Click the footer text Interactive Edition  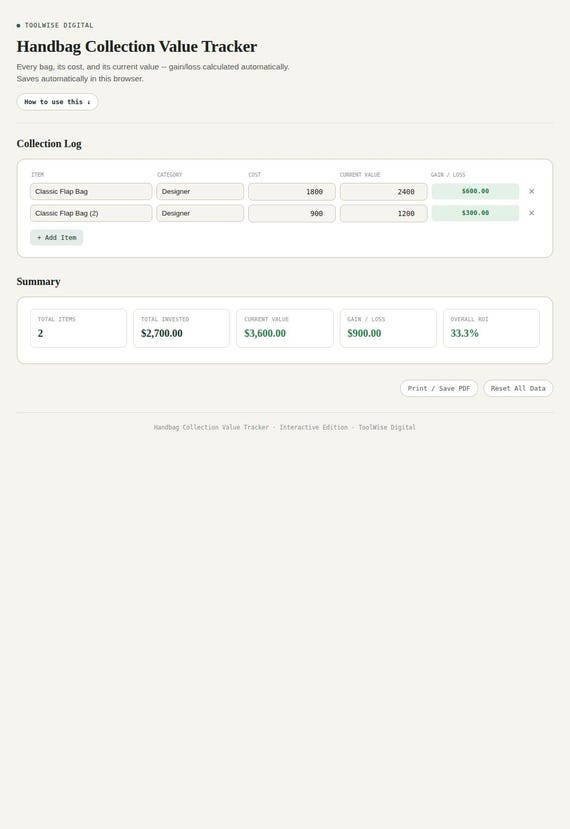[314, 427]
